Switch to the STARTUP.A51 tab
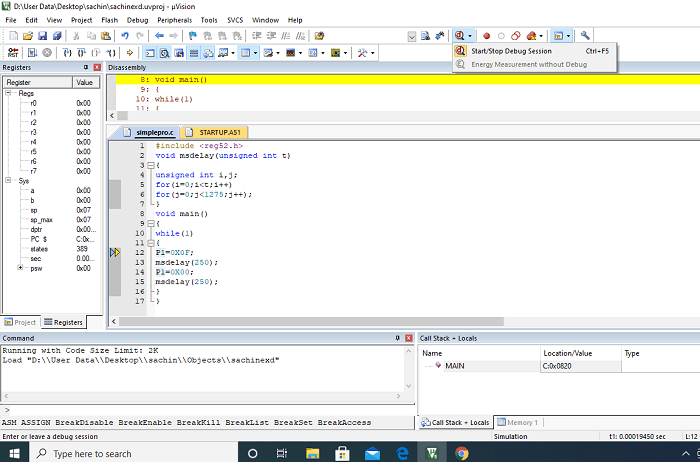The width and height of the screenshot is (700, 462). (214, 132)
